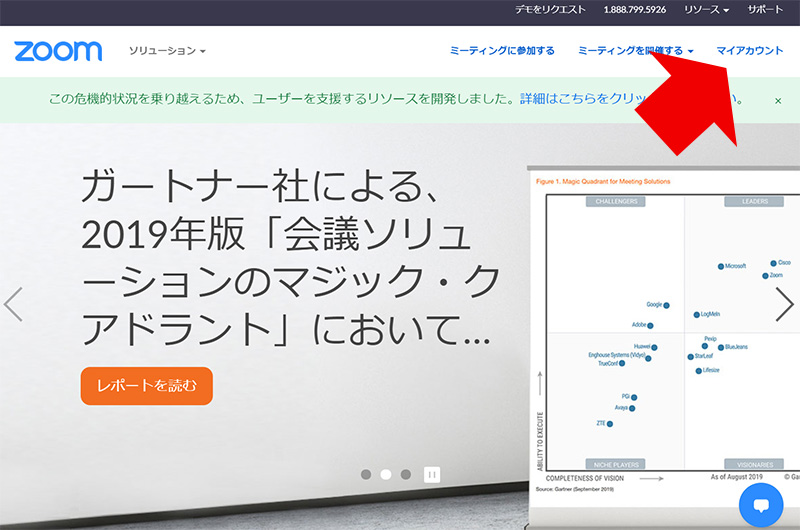Select the third carousel dot indicator
The width and height of the screenshot is (800, 530).
405,474
